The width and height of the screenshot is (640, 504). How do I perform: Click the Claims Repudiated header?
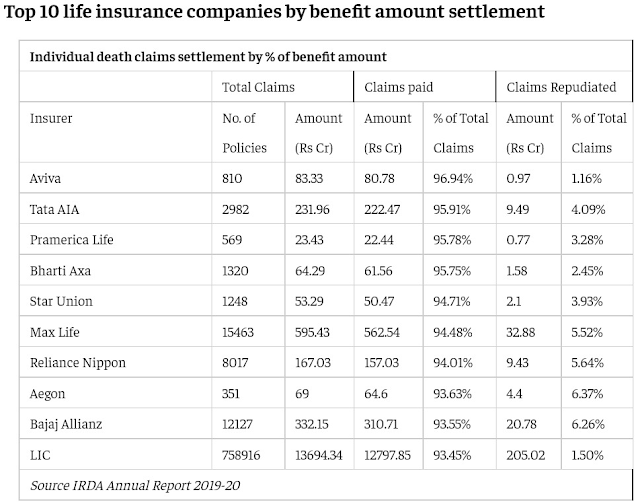click(562, 87)
